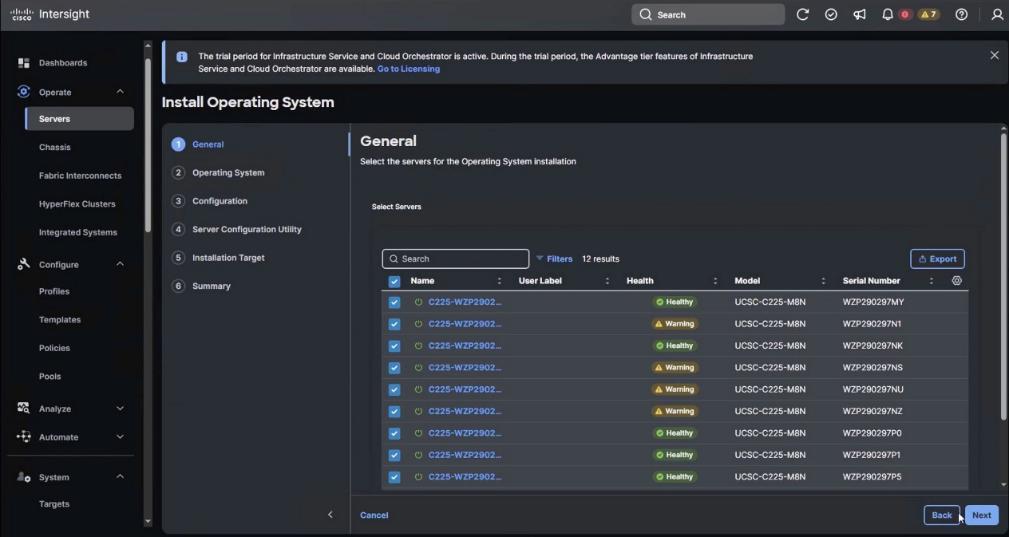Screen dimensions: 1009x537
Task: Open the user profile icon
Action: point(997,15)
